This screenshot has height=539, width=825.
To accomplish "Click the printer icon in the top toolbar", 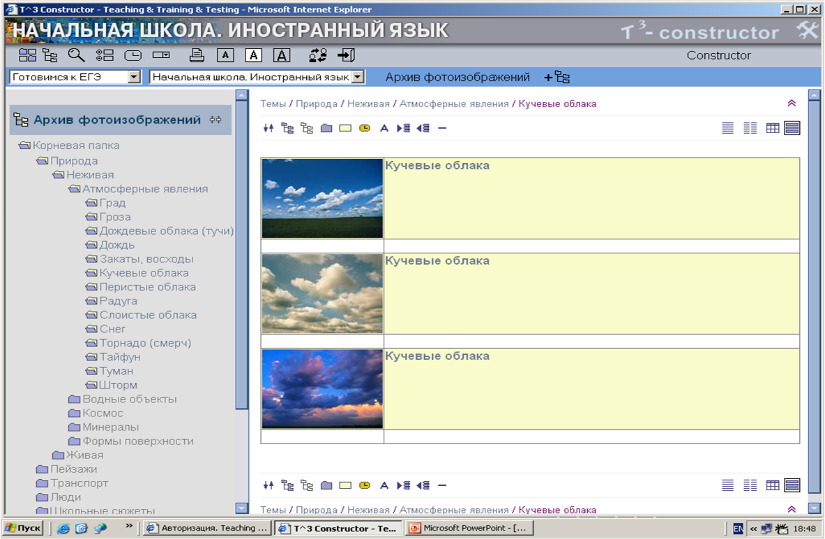I will [x=197, y=55].
